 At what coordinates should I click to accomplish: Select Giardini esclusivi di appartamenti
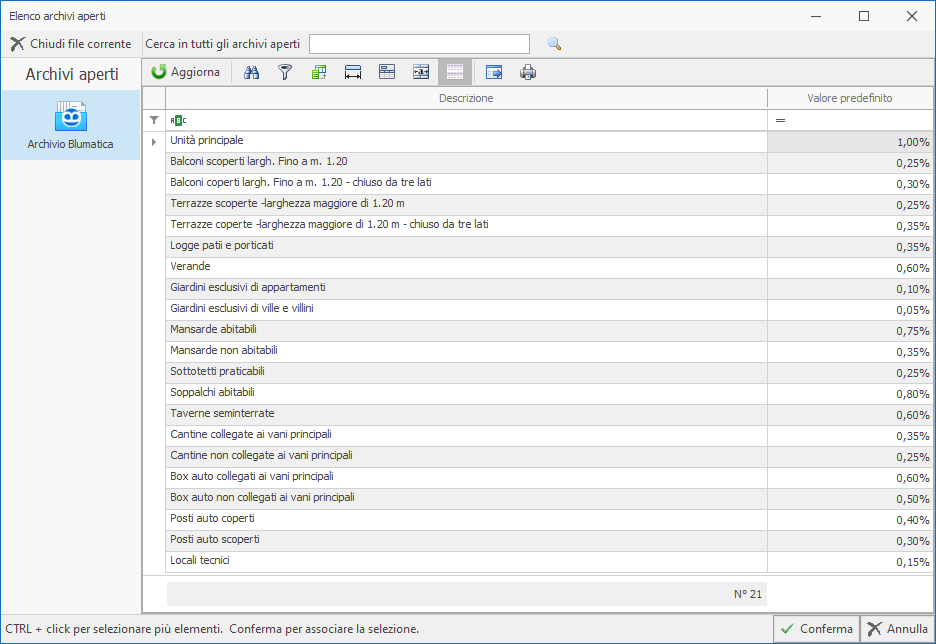point(466,289)
